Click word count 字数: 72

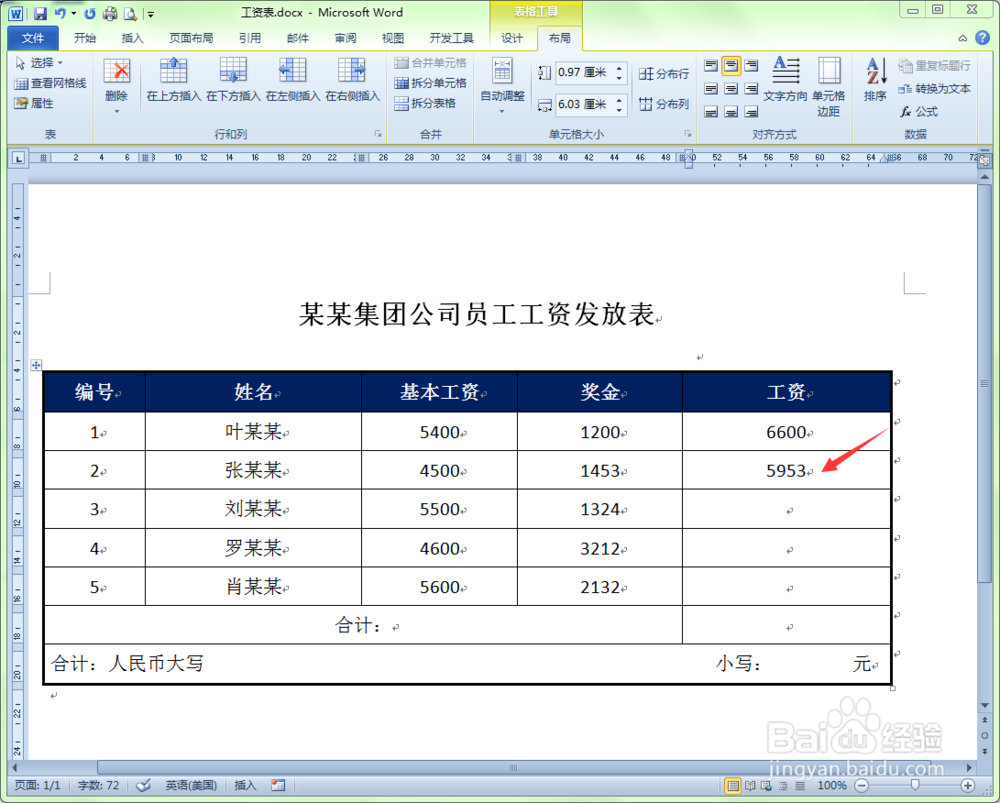[x=98, y=785]
